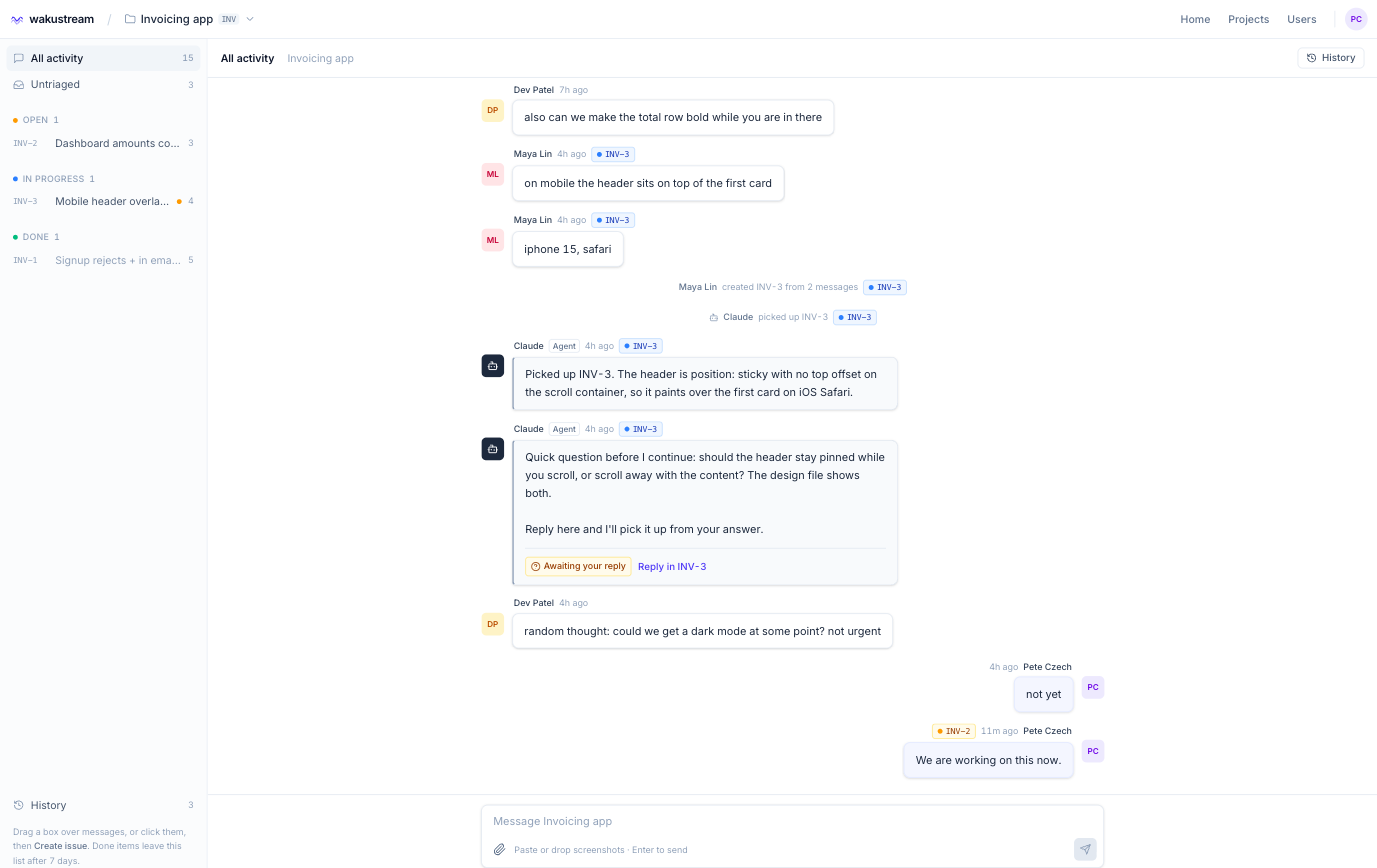The width and height of the screenshot is (1377, 868).
Task: Collapse the DONE issues group
Action: click(x=36, y=237)
